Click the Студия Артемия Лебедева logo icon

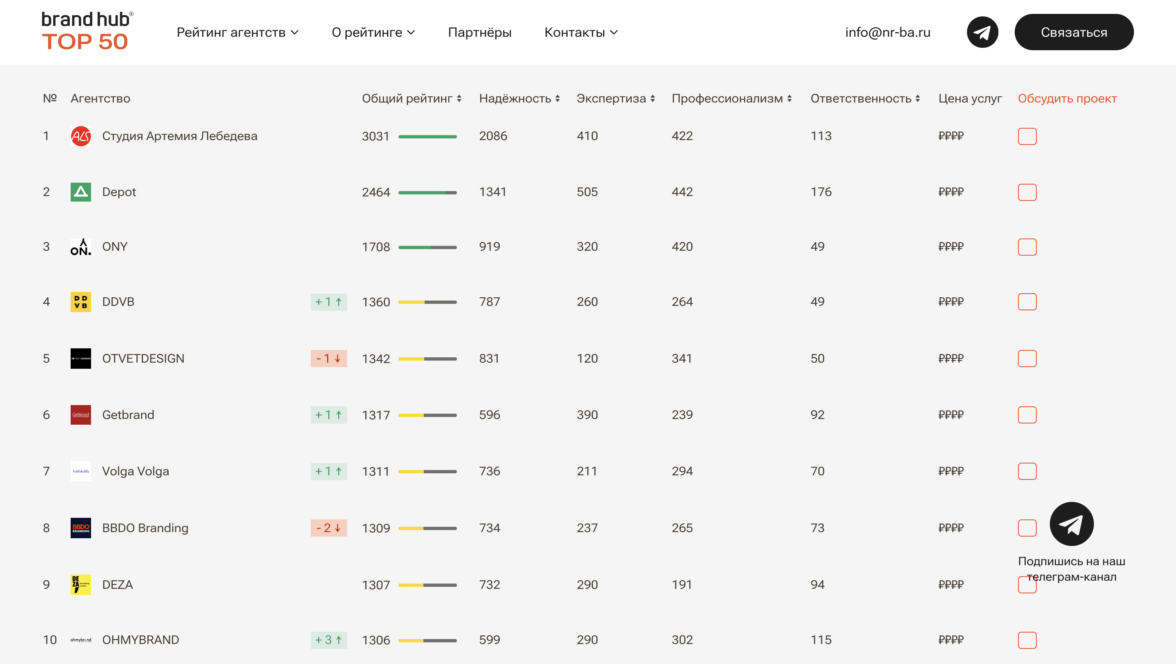tap(81, 136)
